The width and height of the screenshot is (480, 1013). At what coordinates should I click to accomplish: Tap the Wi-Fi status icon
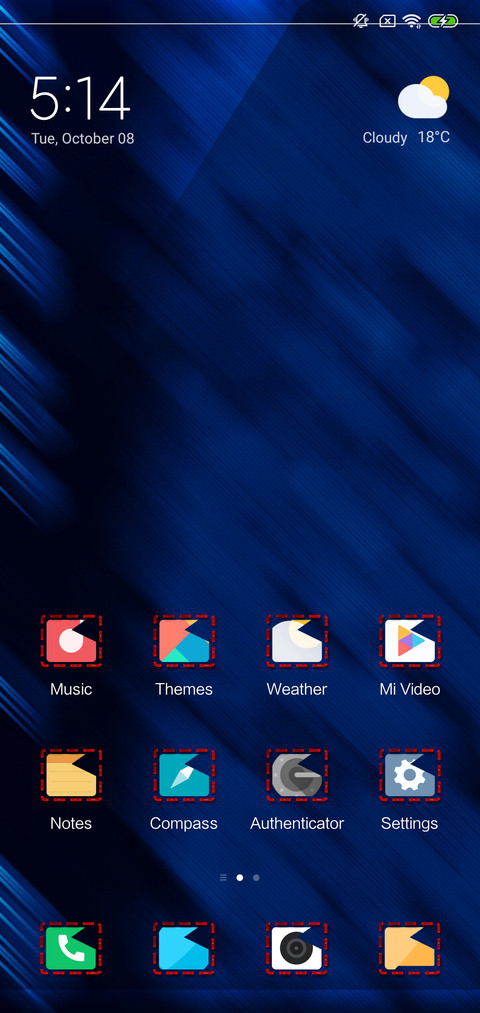click(x=412, y=21)
